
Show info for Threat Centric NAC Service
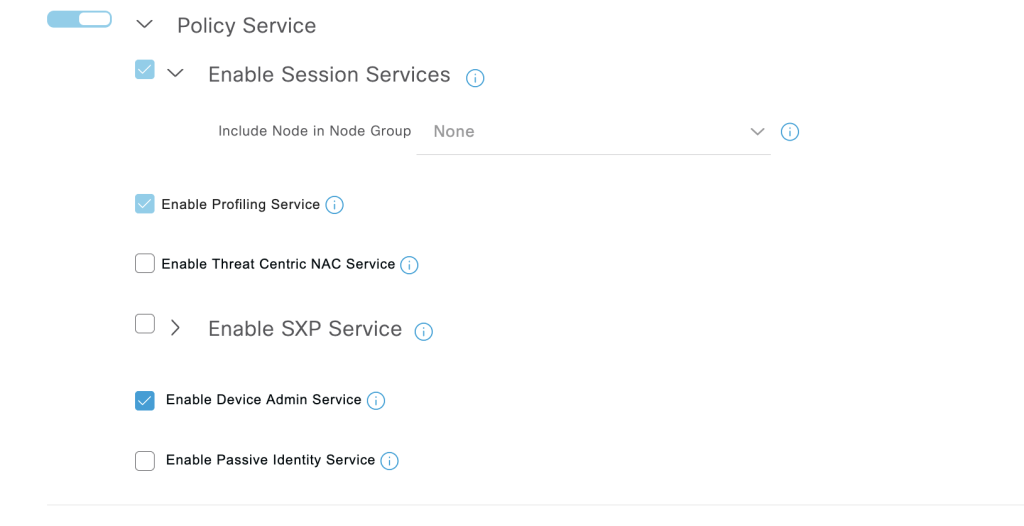pos(409,265)
